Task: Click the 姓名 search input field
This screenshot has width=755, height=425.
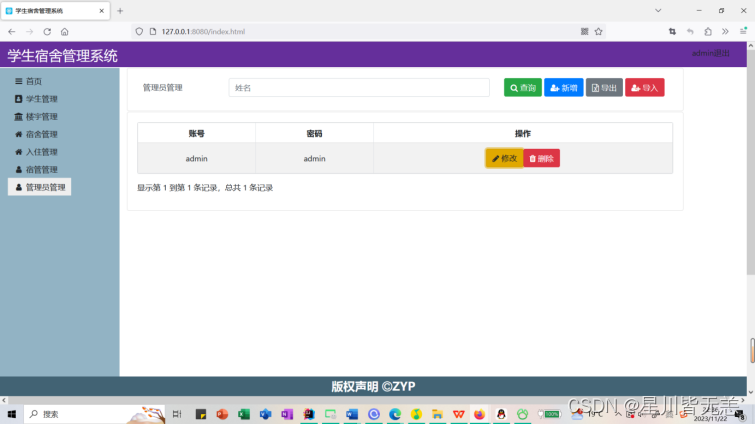Action: click(x=359, y=88)
